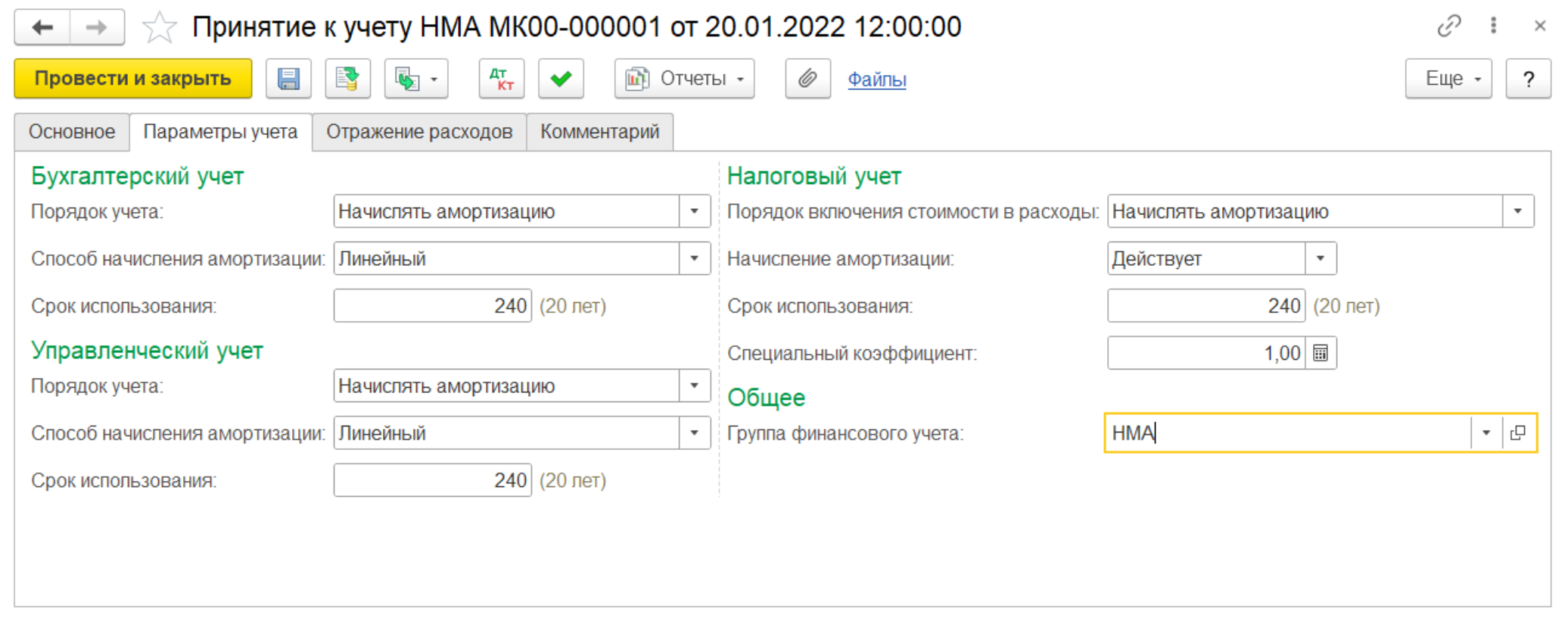Add document to favorites star
Image resolution: width=1568 pixels, height=618 pixels.
pyautogui.click(x=159, y=28)
